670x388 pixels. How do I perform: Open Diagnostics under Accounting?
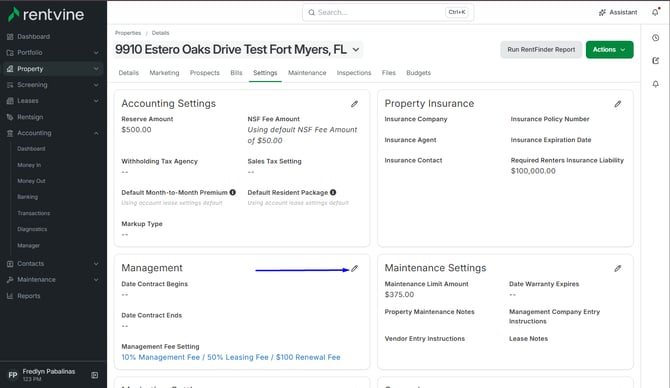pos(32,229)
